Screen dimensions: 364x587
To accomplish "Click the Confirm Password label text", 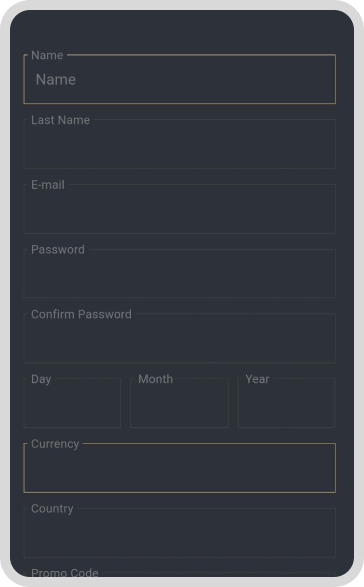I will (81, 314).
